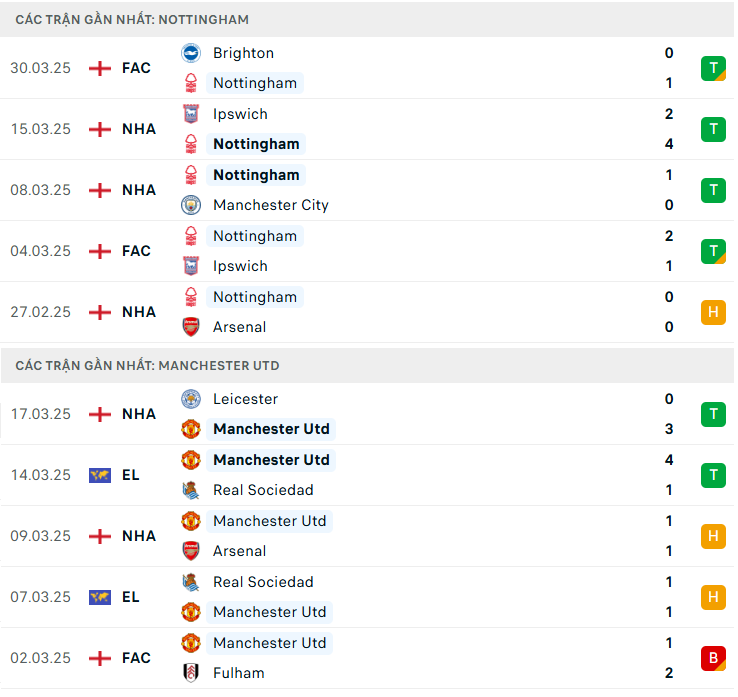This screenshot has height=697, width=738.
Task: Click the Manchester City crest icon
Action: point(190,205)
